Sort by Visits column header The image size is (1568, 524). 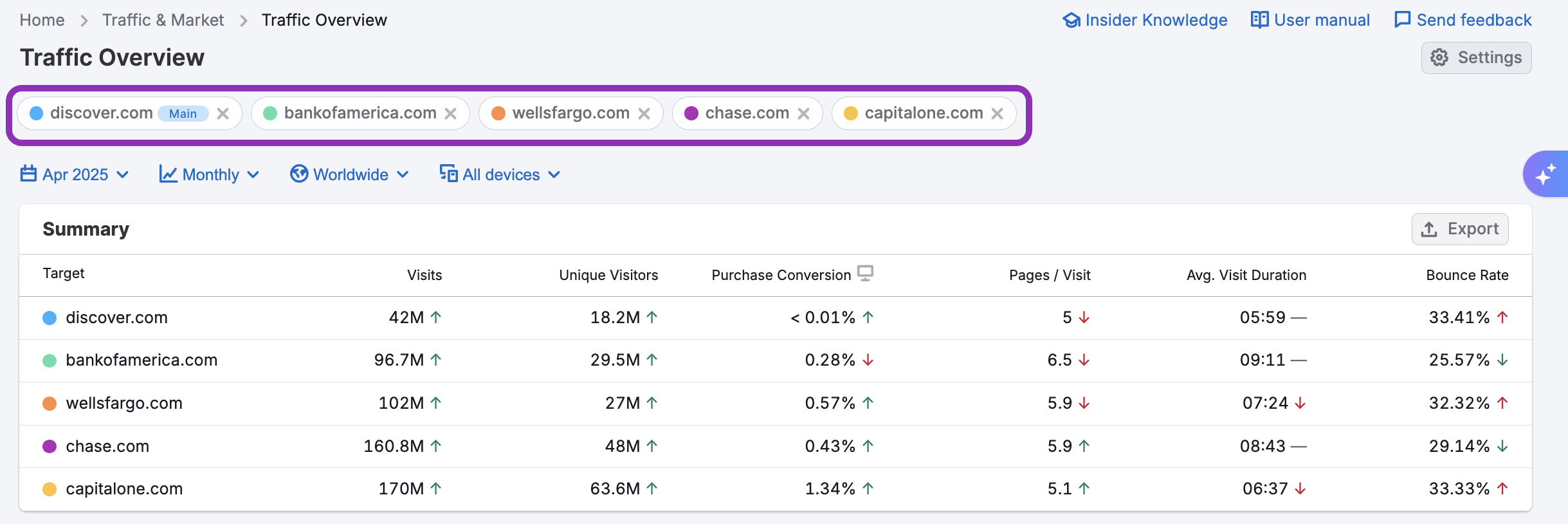(x=424, y=275)
